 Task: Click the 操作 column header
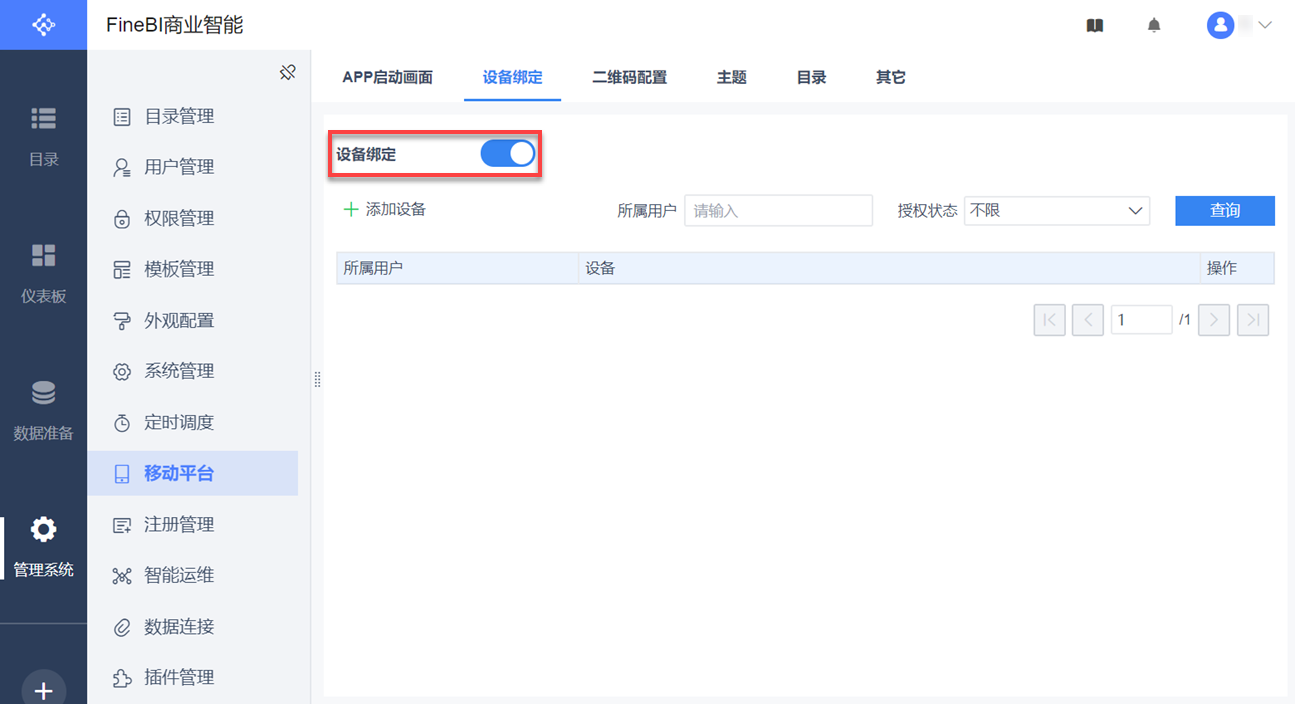click(x=1237, y=268)
